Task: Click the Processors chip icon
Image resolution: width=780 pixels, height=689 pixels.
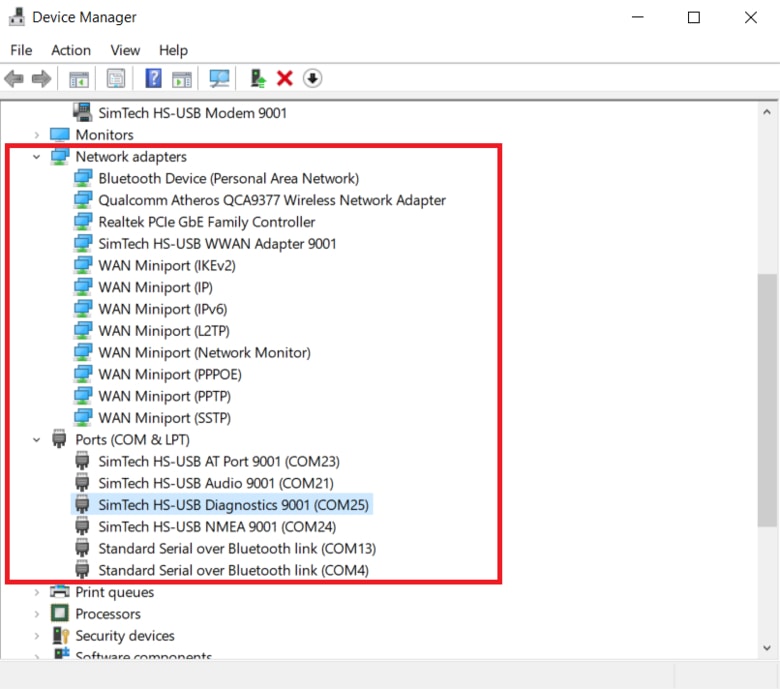Action: (60, 613)
